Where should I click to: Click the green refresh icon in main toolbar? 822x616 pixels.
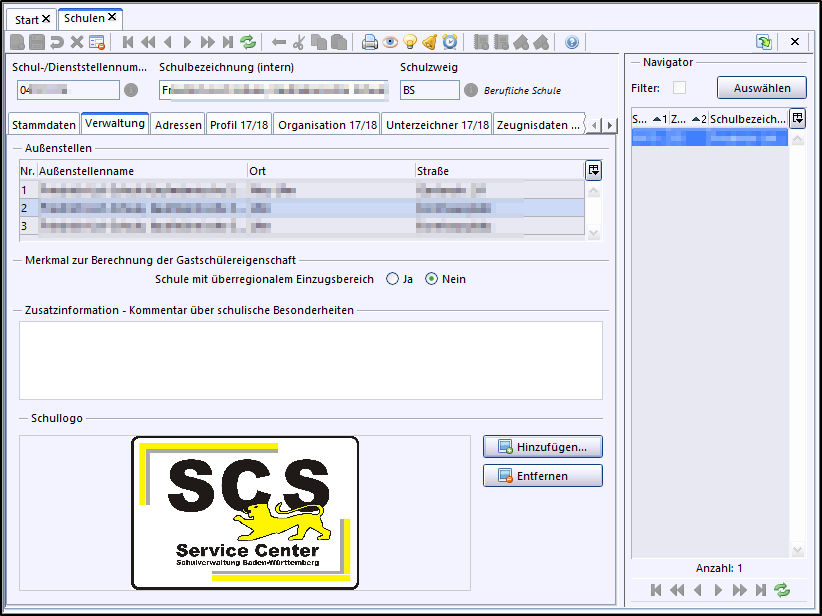pos(248,42)
